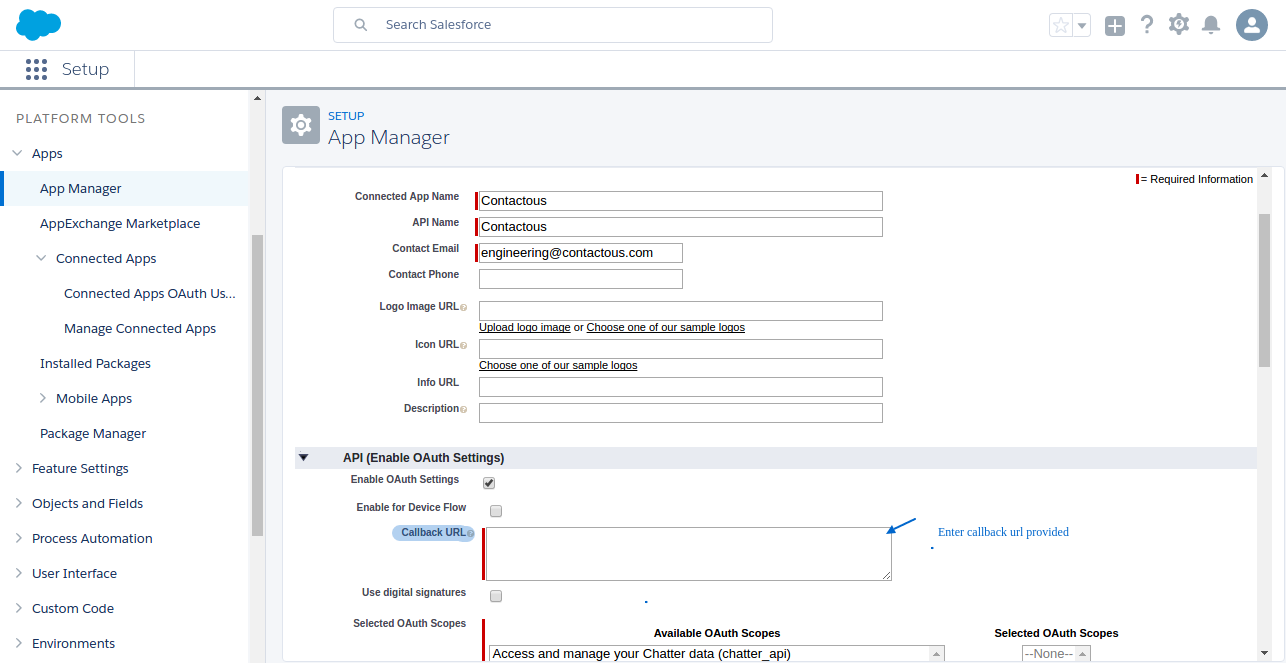Click the Description field
Image resolution: width=1286 pixels, height=663 pixels.
pos(681,413)
